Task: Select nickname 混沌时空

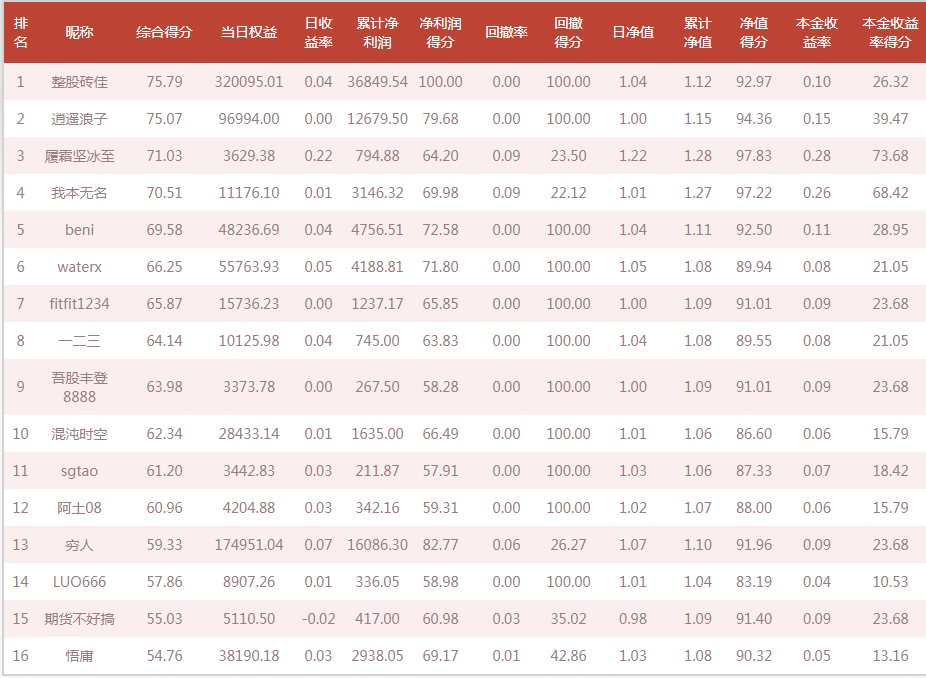Action: pyautogui.click(x=79, y=434)
